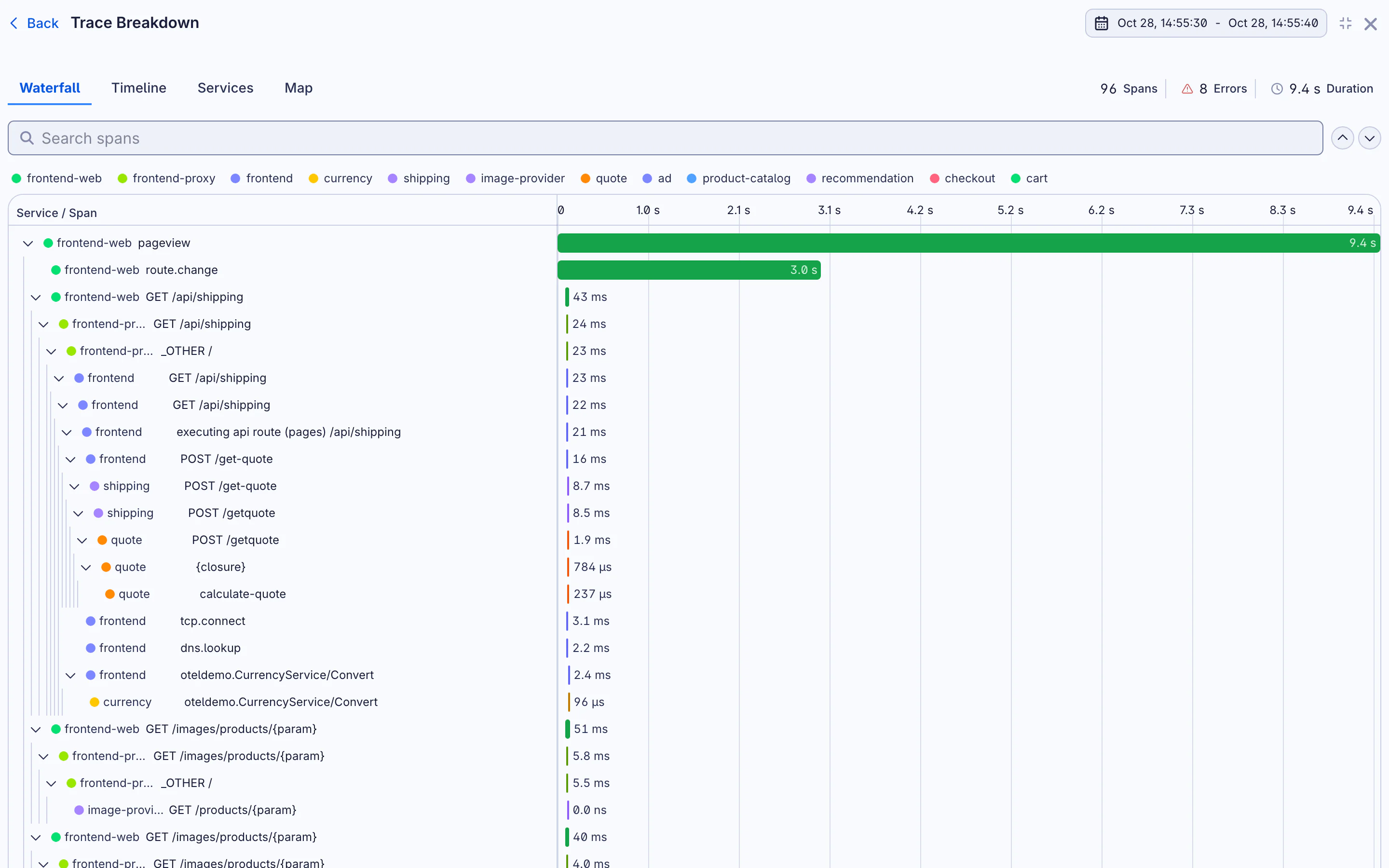
Task: Toggle ad legend filter
Action: [657, 178]
